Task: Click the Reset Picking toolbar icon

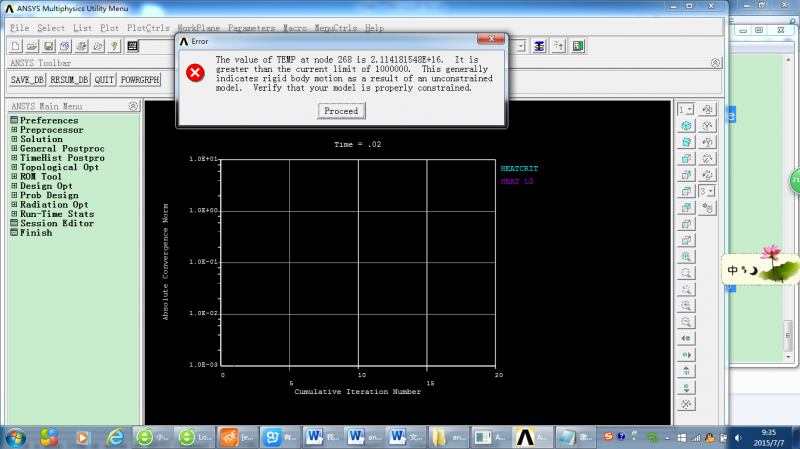Action: 559,46
